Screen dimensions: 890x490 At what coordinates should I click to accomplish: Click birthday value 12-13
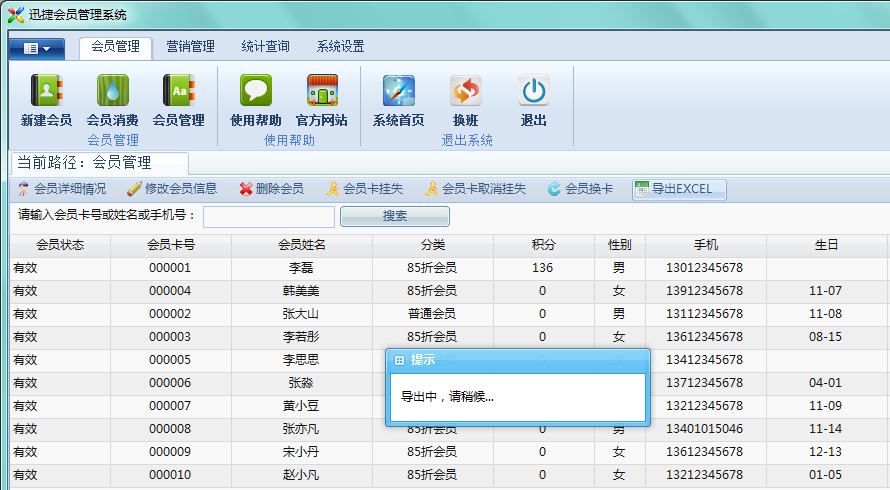click(825, 452)
